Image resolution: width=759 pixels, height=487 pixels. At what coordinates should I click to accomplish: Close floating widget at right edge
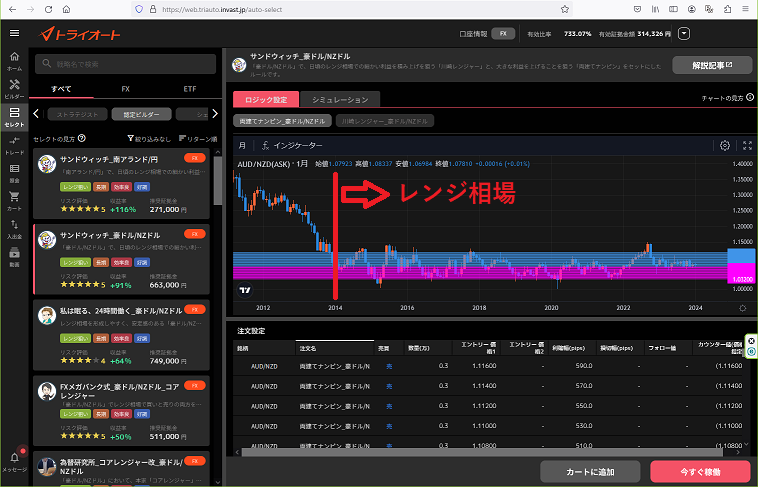coord(751,341)
